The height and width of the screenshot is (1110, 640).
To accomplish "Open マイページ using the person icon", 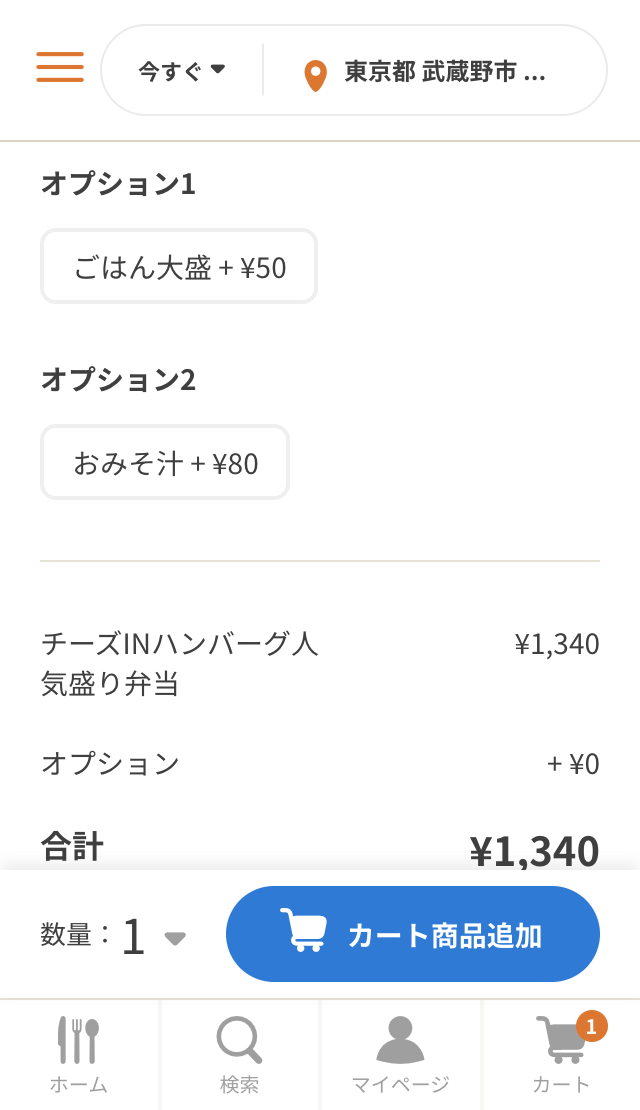I will pyautogui.click(x=399, y=1040).
